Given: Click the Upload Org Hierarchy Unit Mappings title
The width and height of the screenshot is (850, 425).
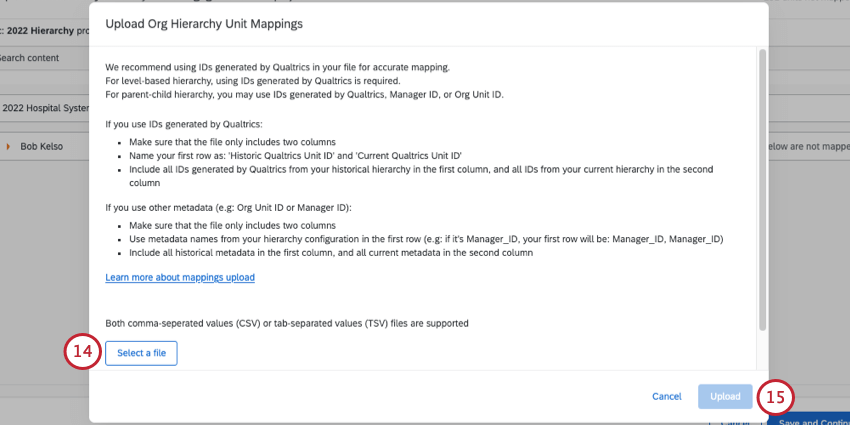Looking at the screenshot, I should pos(204,21).
